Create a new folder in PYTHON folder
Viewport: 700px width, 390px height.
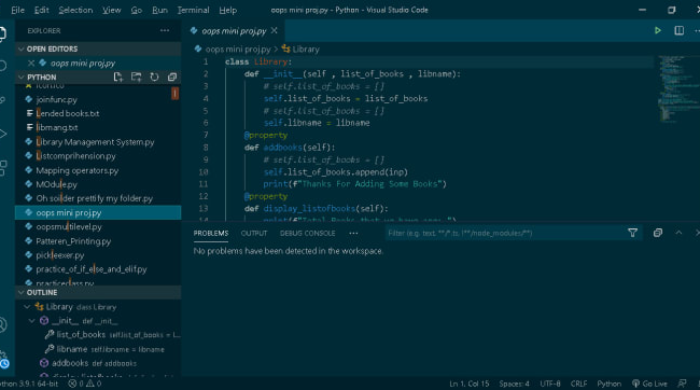136,77
